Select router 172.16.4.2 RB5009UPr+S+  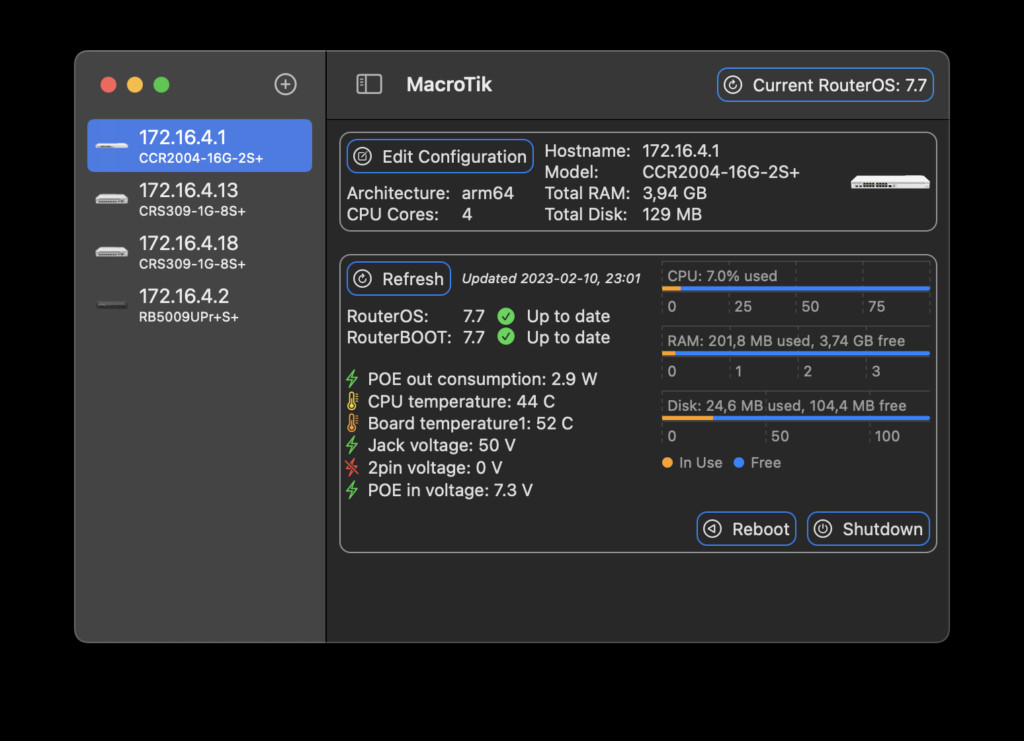pyautogui.click(x=200, y=304)
